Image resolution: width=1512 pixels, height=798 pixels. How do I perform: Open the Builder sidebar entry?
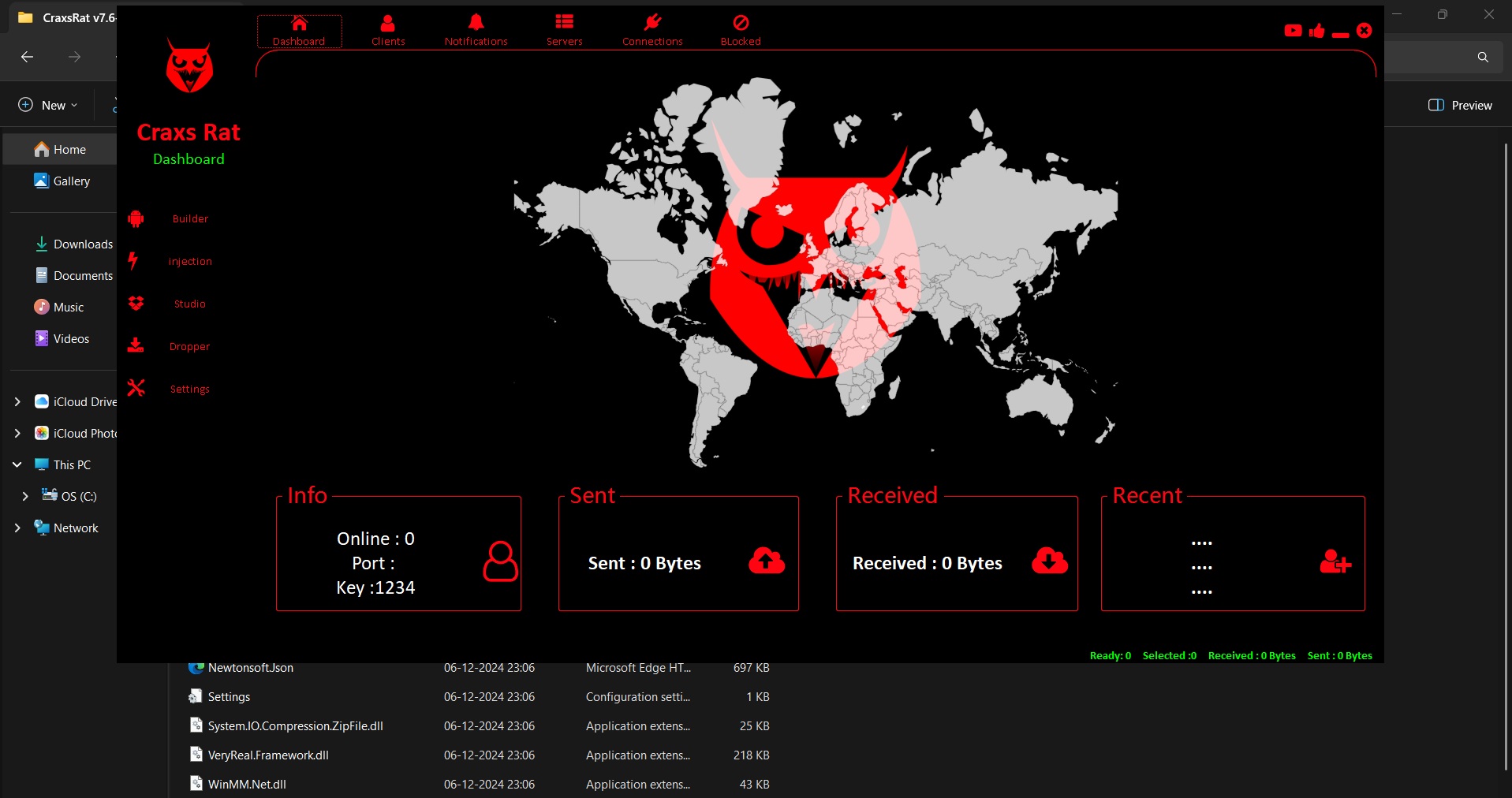pos(190,218)
